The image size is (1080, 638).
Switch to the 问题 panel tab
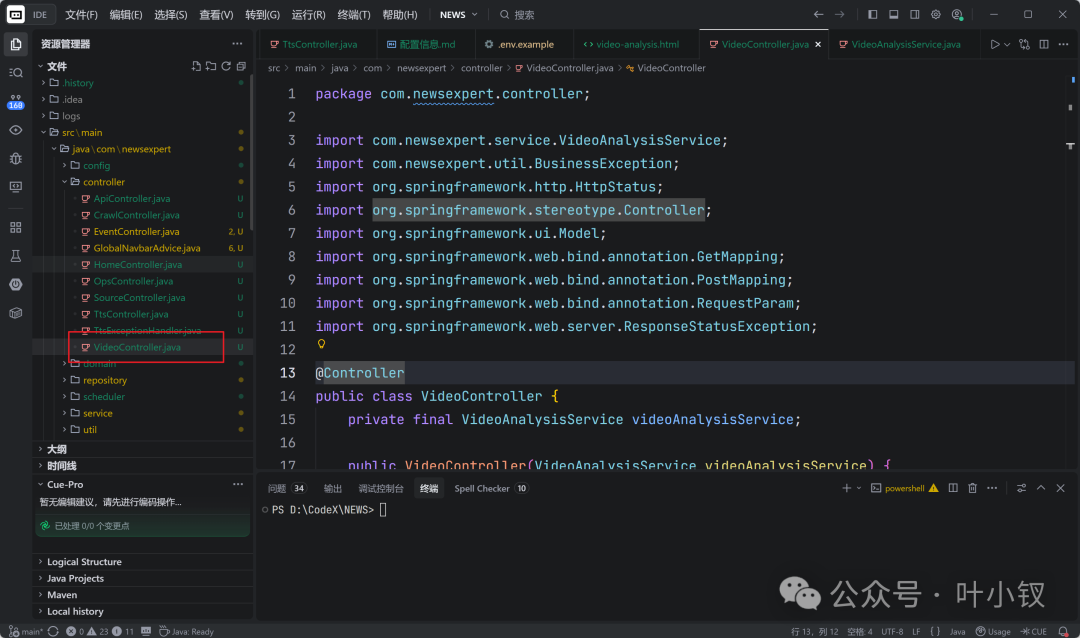click(286, 488)
